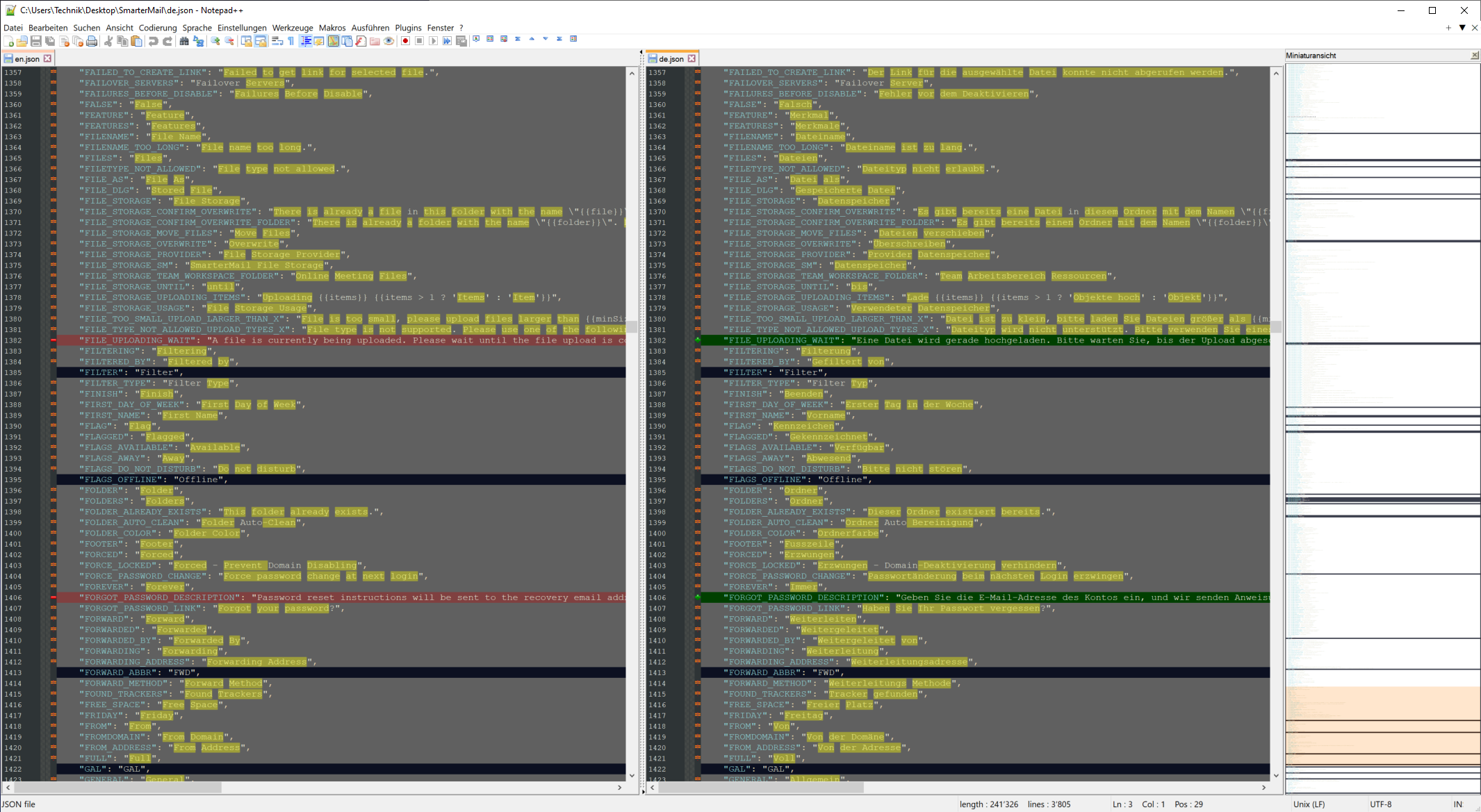Viewport: 1481px width, 812px height.
Task: Toggle the Compare navigation bar icon
Action: tap(573, 39)
